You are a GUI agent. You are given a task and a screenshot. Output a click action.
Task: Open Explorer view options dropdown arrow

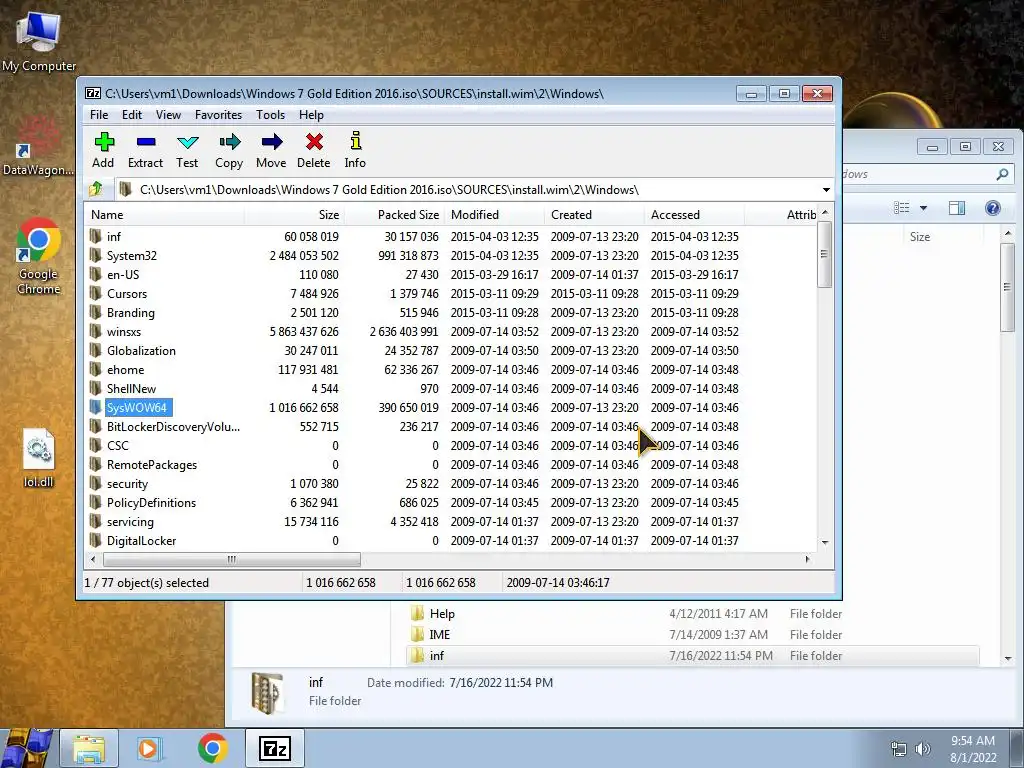point(923,208)
